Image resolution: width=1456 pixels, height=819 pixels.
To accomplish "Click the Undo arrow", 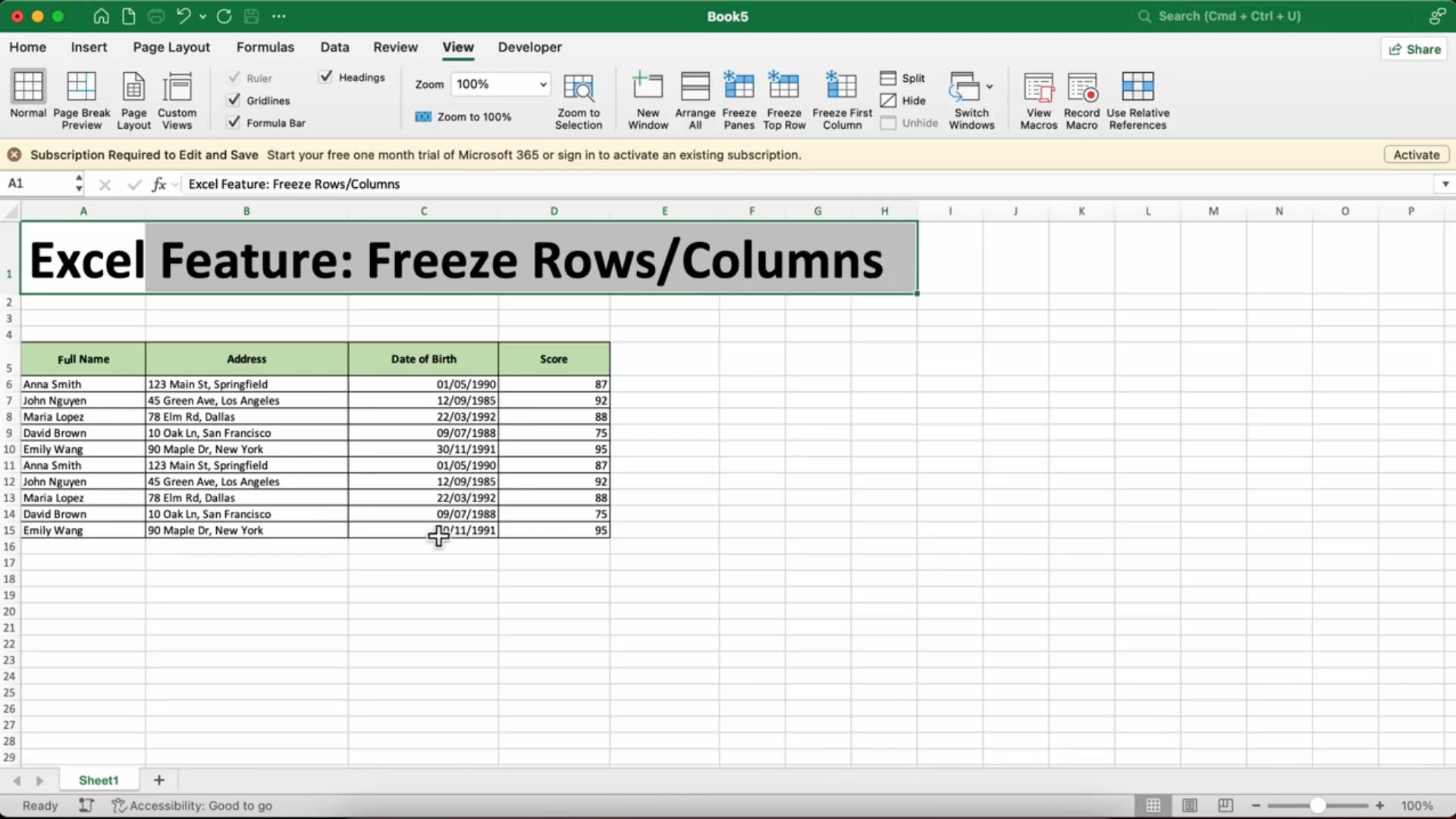I will (x=184, y=16).
